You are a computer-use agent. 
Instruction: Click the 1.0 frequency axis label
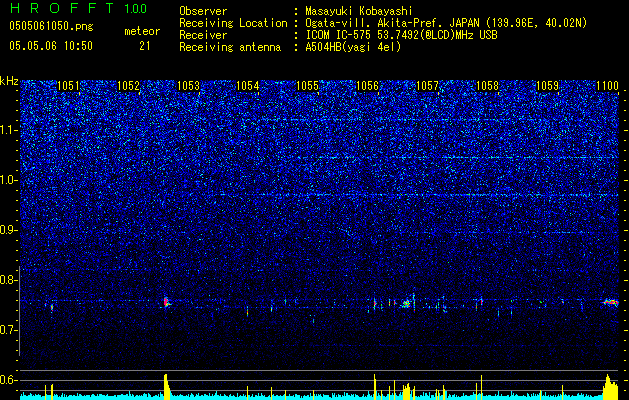coord(9,180)
